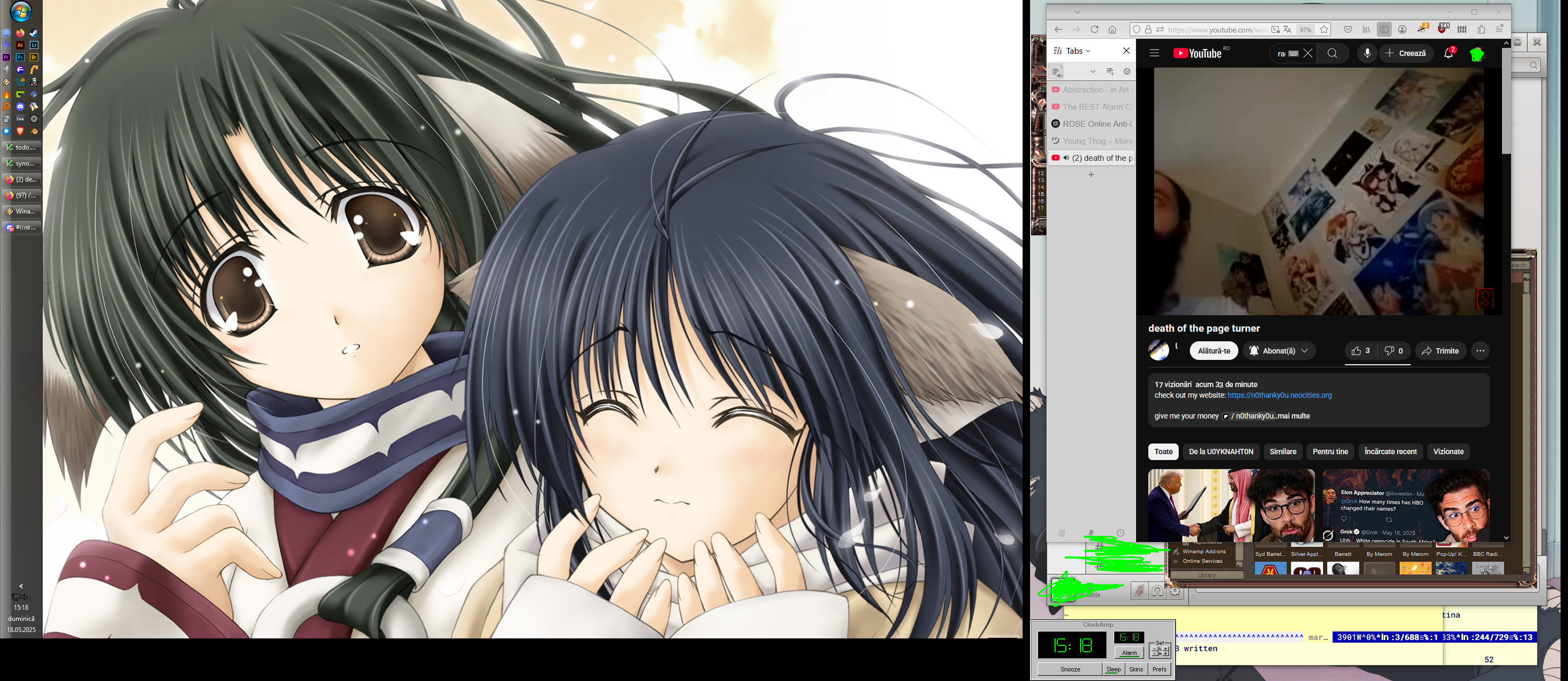Click the YouTube search magnifier button
Image resolution: width=1568 pixels, height=681 pixels.
point(1333,54)
